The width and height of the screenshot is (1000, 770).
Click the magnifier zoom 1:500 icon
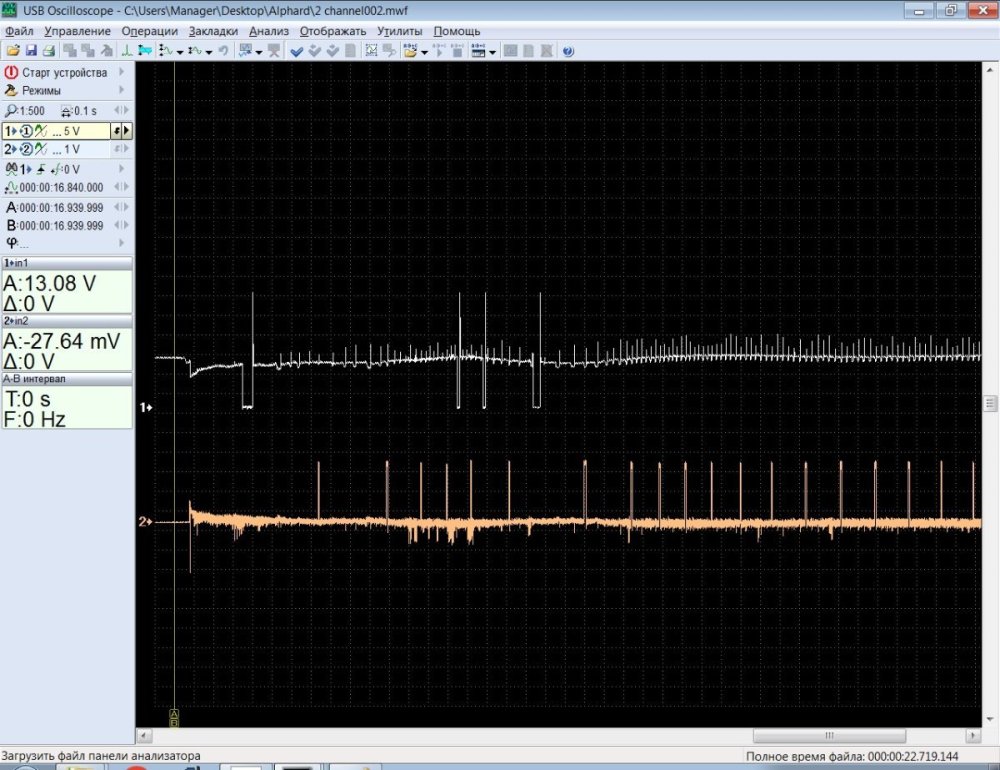[11, 111]
